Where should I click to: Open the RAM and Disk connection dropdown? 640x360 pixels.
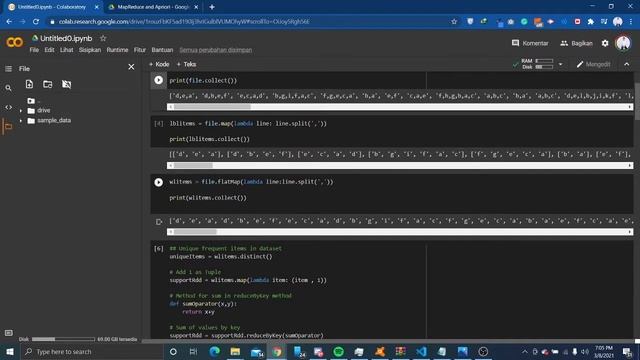[560, 64]
